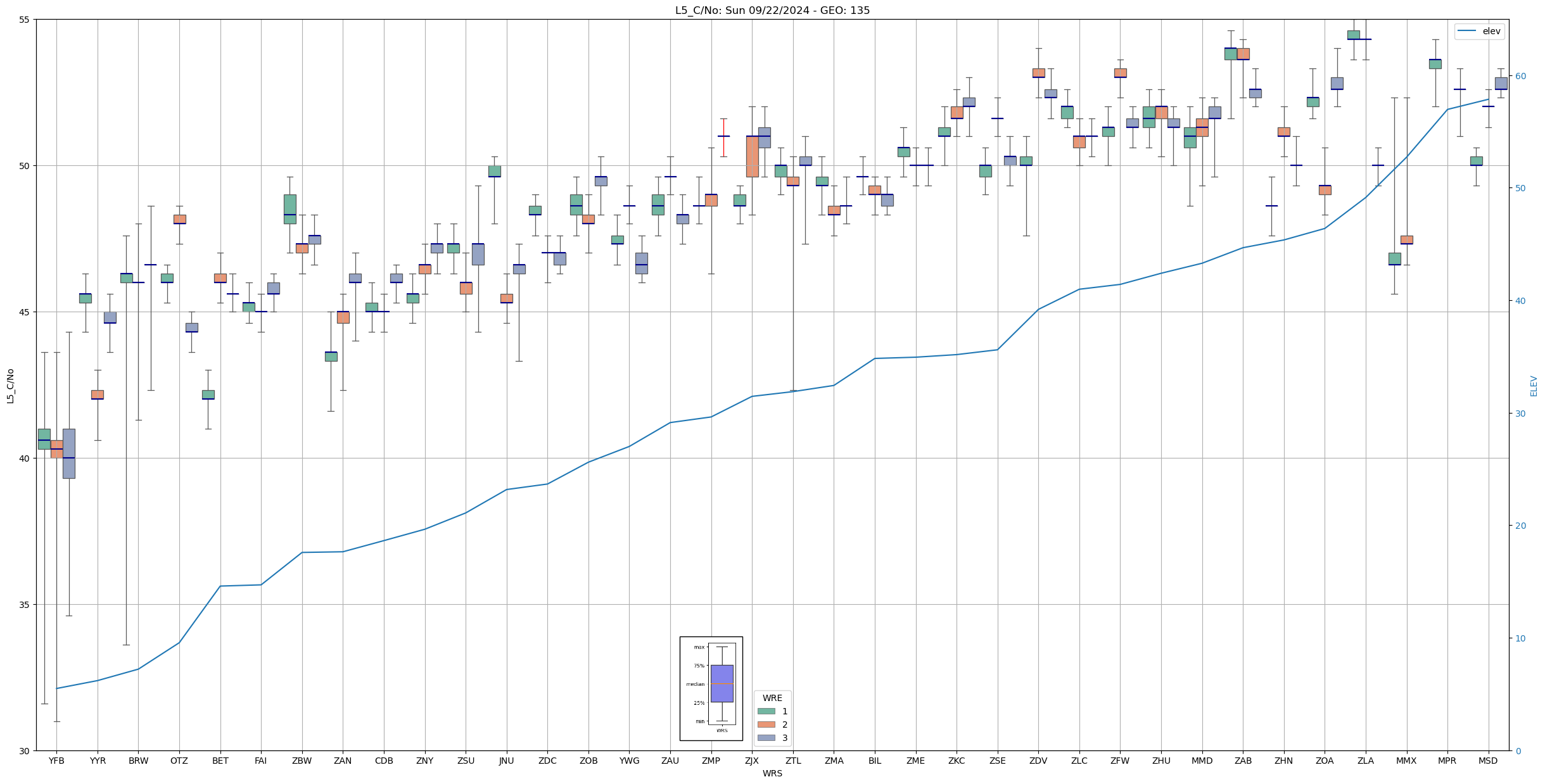Click the MMX station tick label
1545x784 pixels.
click(x=1406, y=761)
